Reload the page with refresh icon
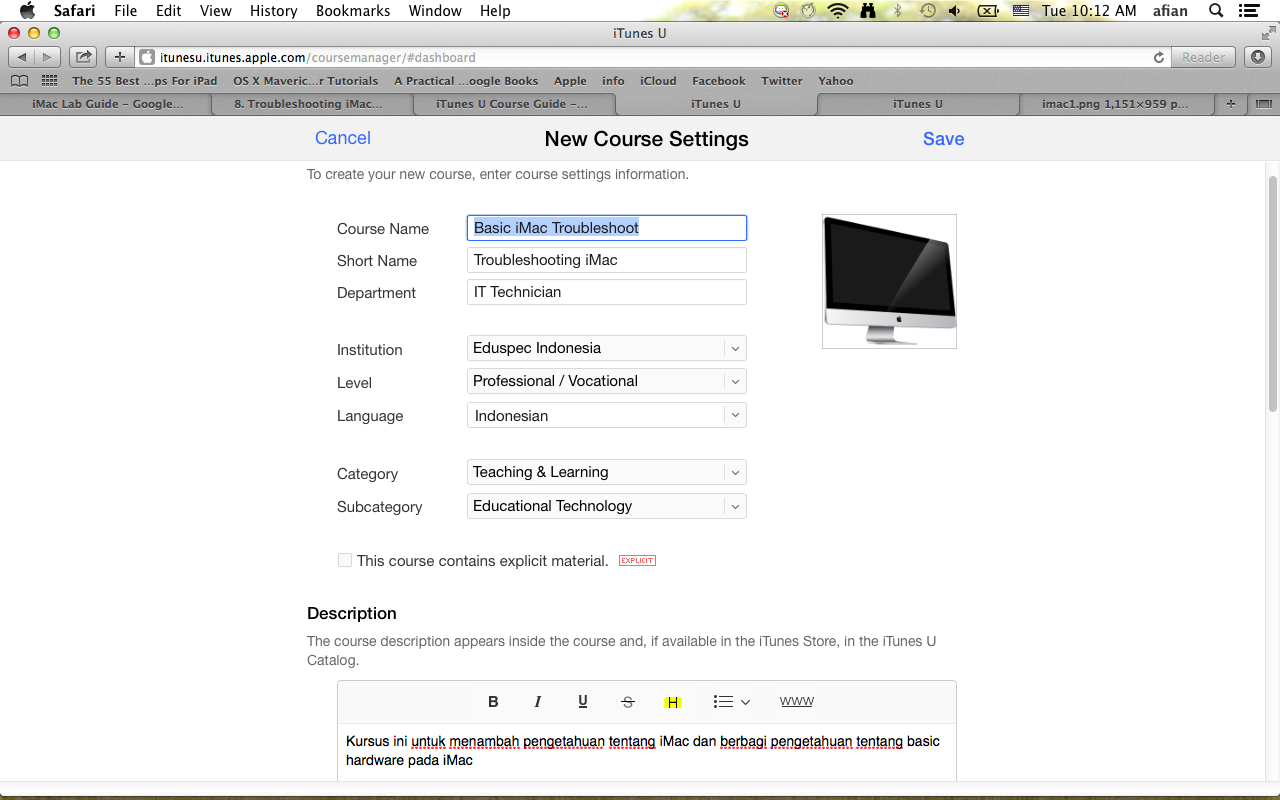1280x800 pixels. click(1159, 57)
